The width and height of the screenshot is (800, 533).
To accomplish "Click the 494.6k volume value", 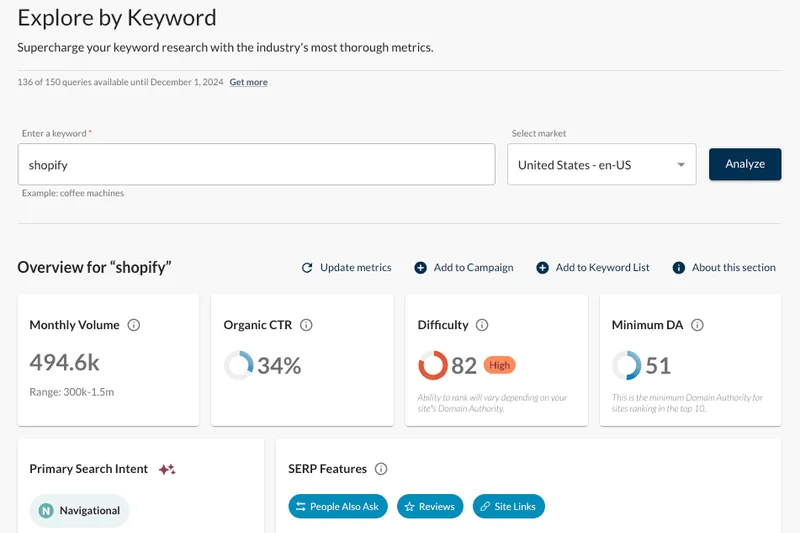I will (x=64, y=363).
